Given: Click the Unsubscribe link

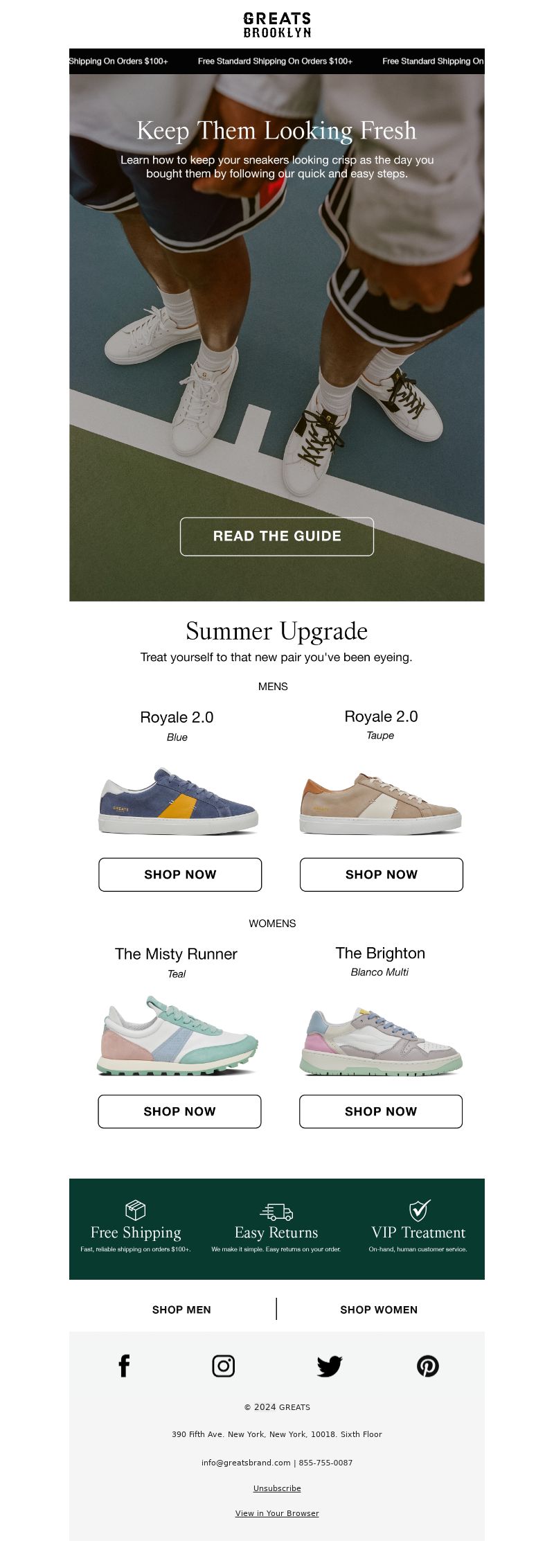Looking at the screenshot, I should coord(277,1488).
